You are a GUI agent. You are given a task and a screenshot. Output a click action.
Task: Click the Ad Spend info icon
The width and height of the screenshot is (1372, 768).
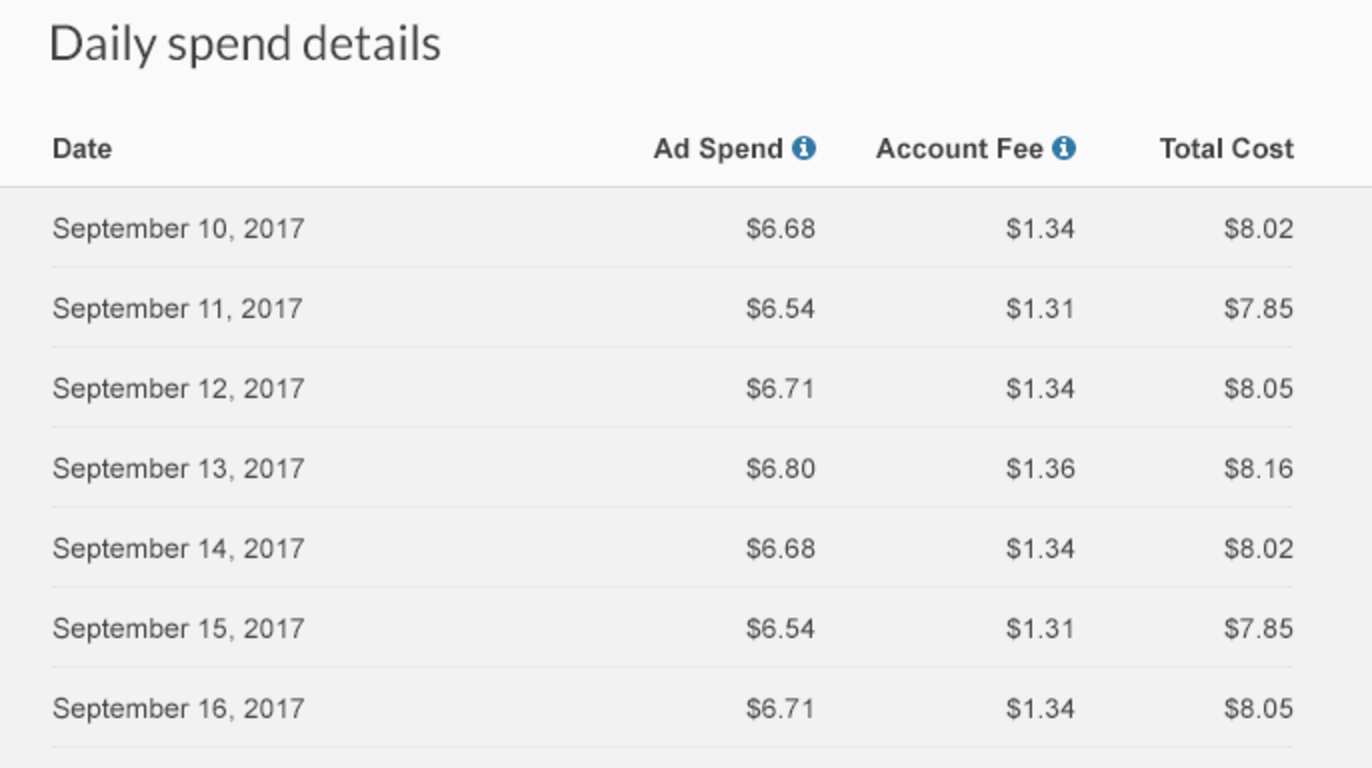(x=804, y=148)
